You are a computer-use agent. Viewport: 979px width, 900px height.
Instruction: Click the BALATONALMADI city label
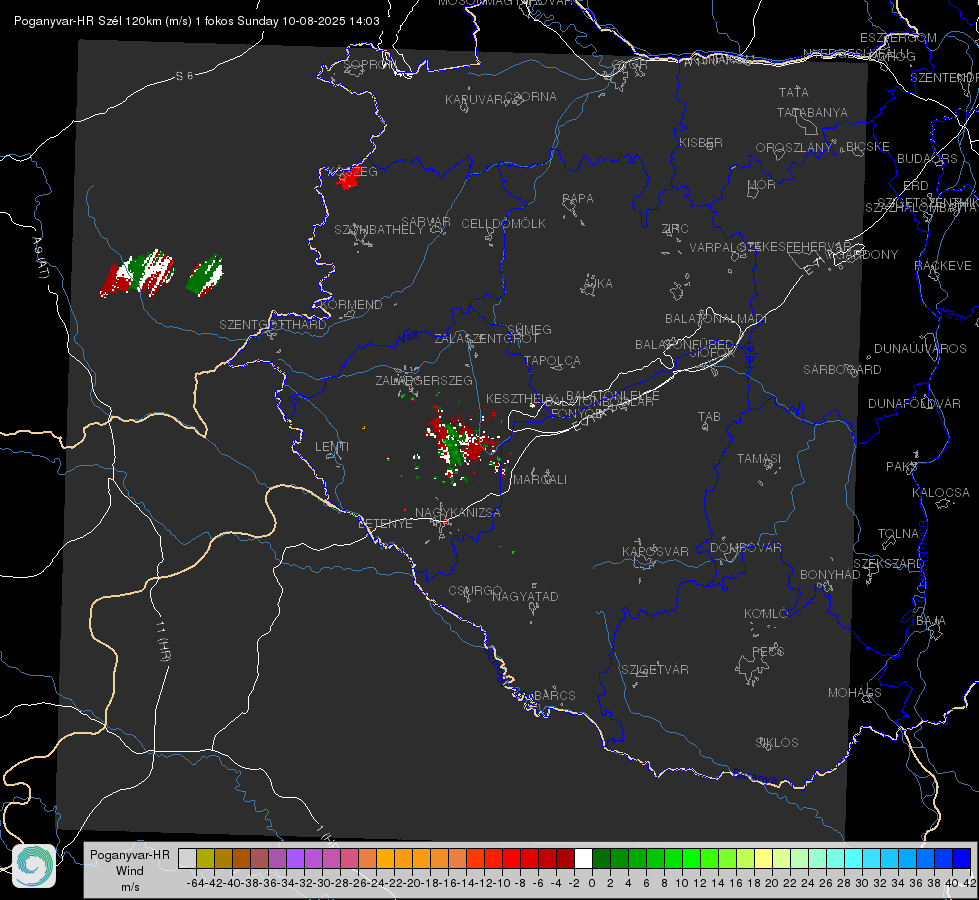click(716, 319)
